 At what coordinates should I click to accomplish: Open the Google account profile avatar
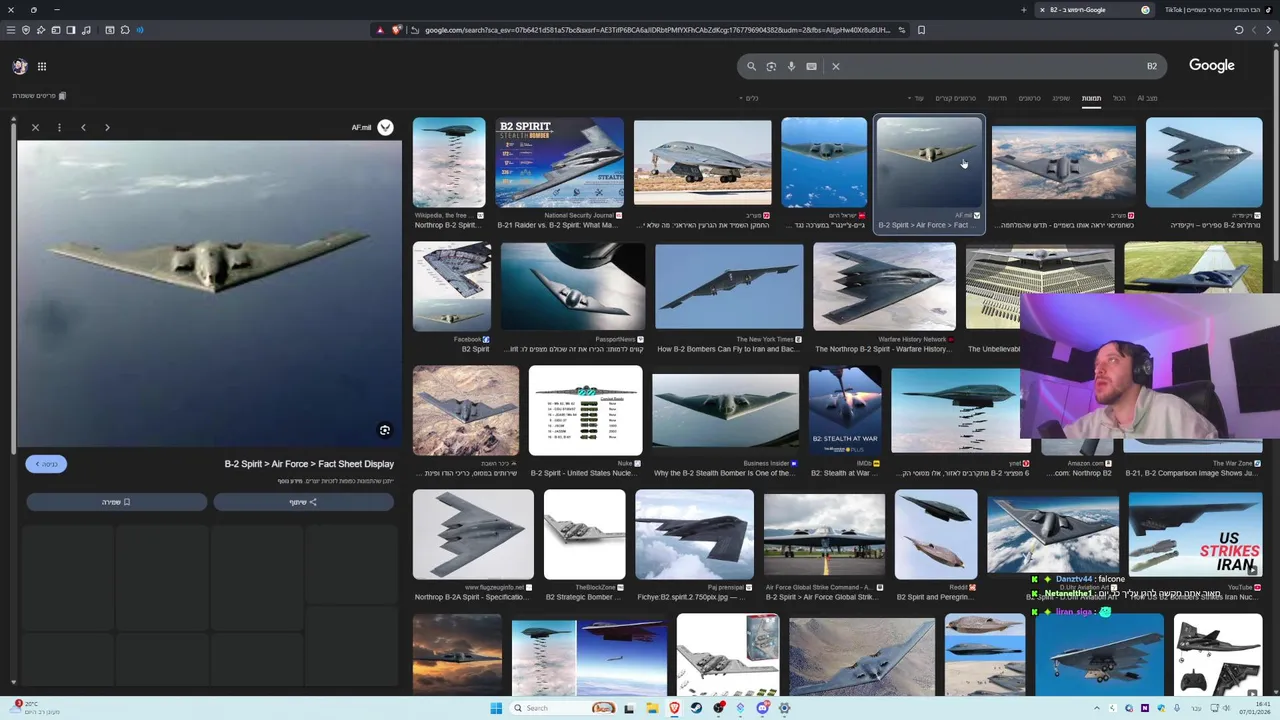pyautogui.click(x=19, y=66)
